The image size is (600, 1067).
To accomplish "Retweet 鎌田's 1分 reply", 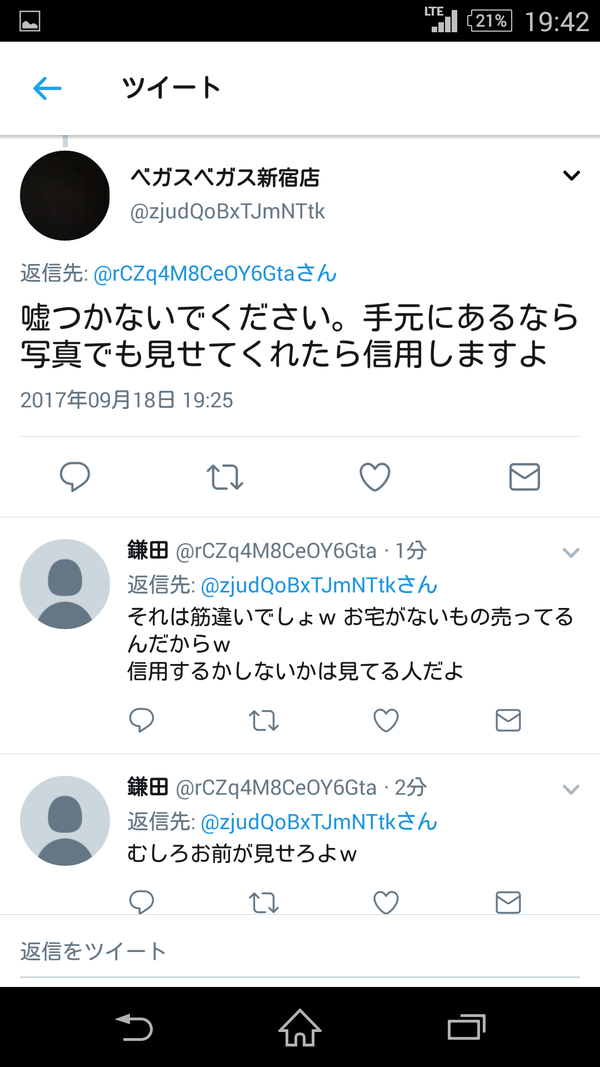I will 264,720.
